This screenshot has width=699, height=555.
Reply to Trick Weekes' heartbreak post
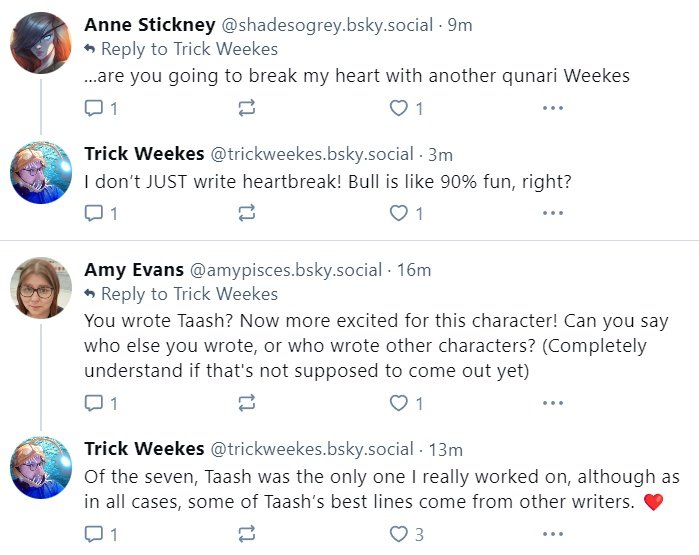point(94,213)
